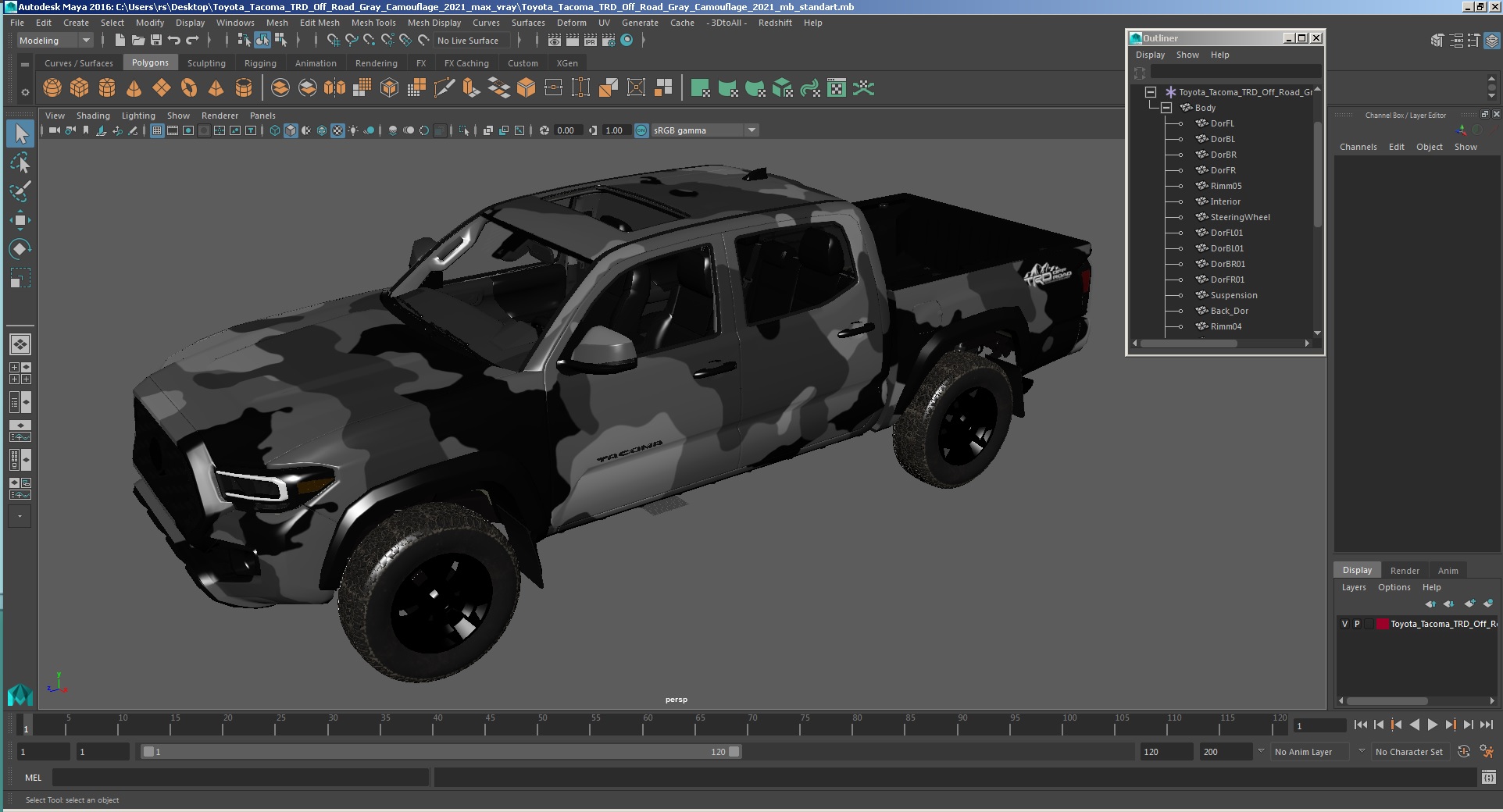Image resolution: width=1503 pixels, height=812 pixels.
Task: Toggle isolate select viewport button
Action: [464, 130]
